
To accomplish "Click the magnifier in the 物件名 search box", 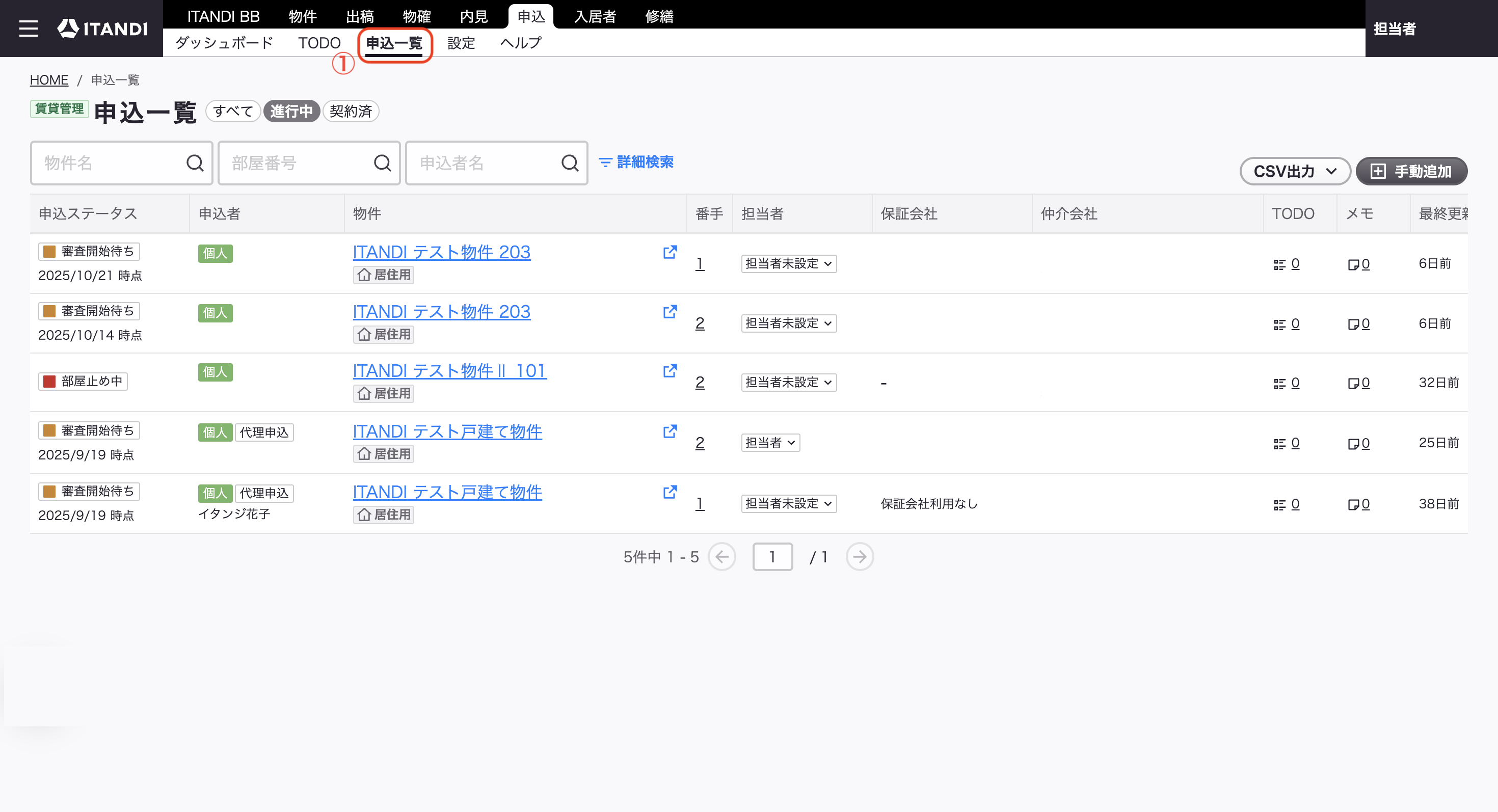I will [x=195, y=164].
